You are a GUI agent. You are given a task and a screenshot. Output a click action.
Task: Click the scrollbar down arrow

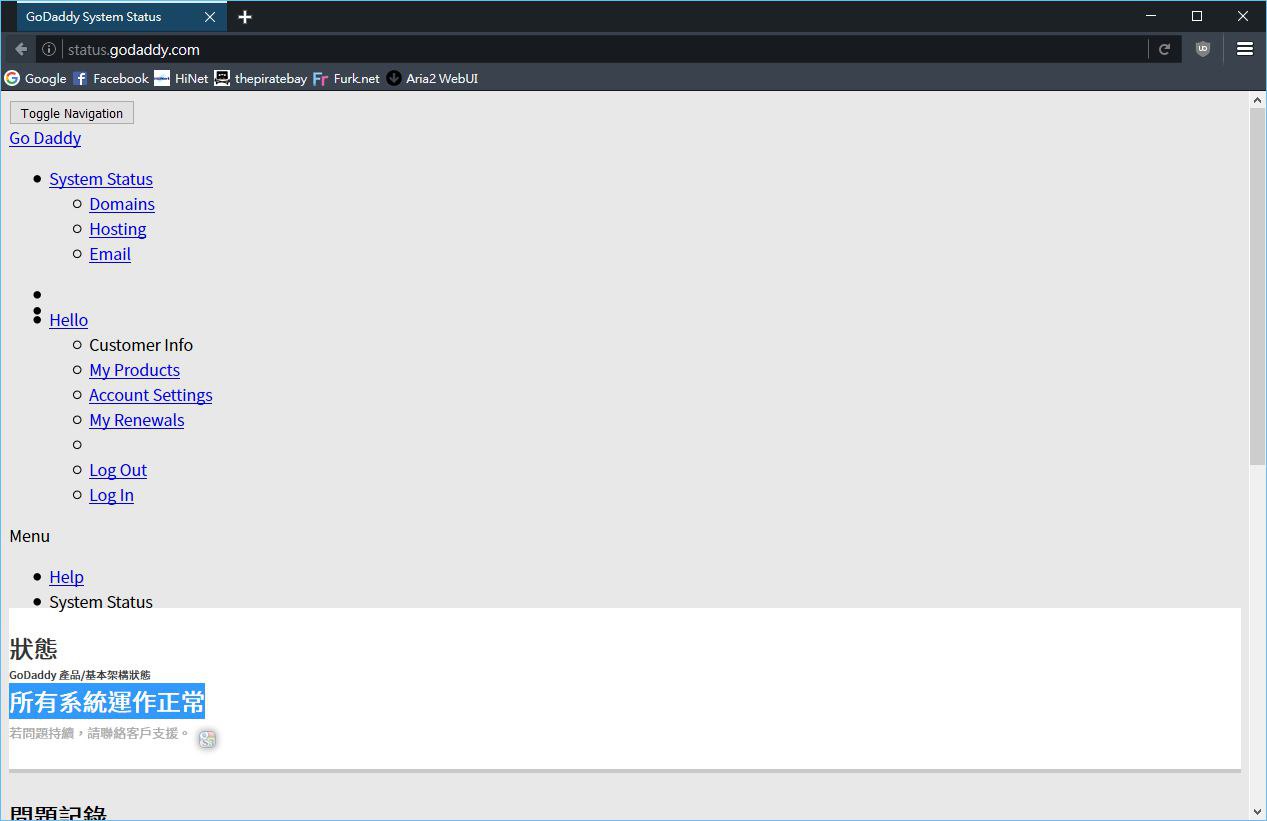(x=1258, y=812)
